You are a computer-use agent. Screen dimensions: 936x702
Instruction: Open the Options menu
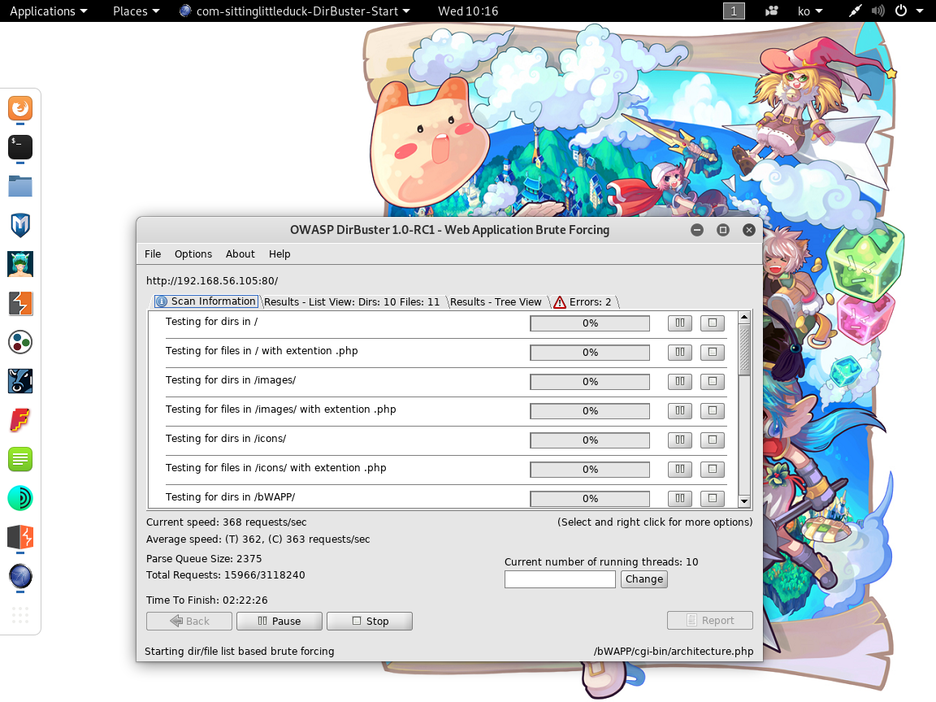click(193, 254)
